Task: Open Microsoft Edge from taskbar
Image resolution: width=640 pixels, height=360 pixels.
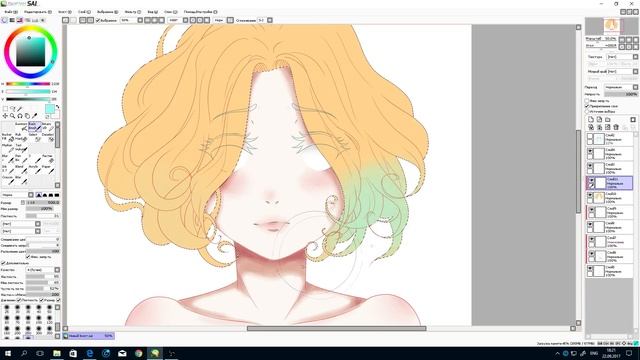Action: (x=89, y=353)
